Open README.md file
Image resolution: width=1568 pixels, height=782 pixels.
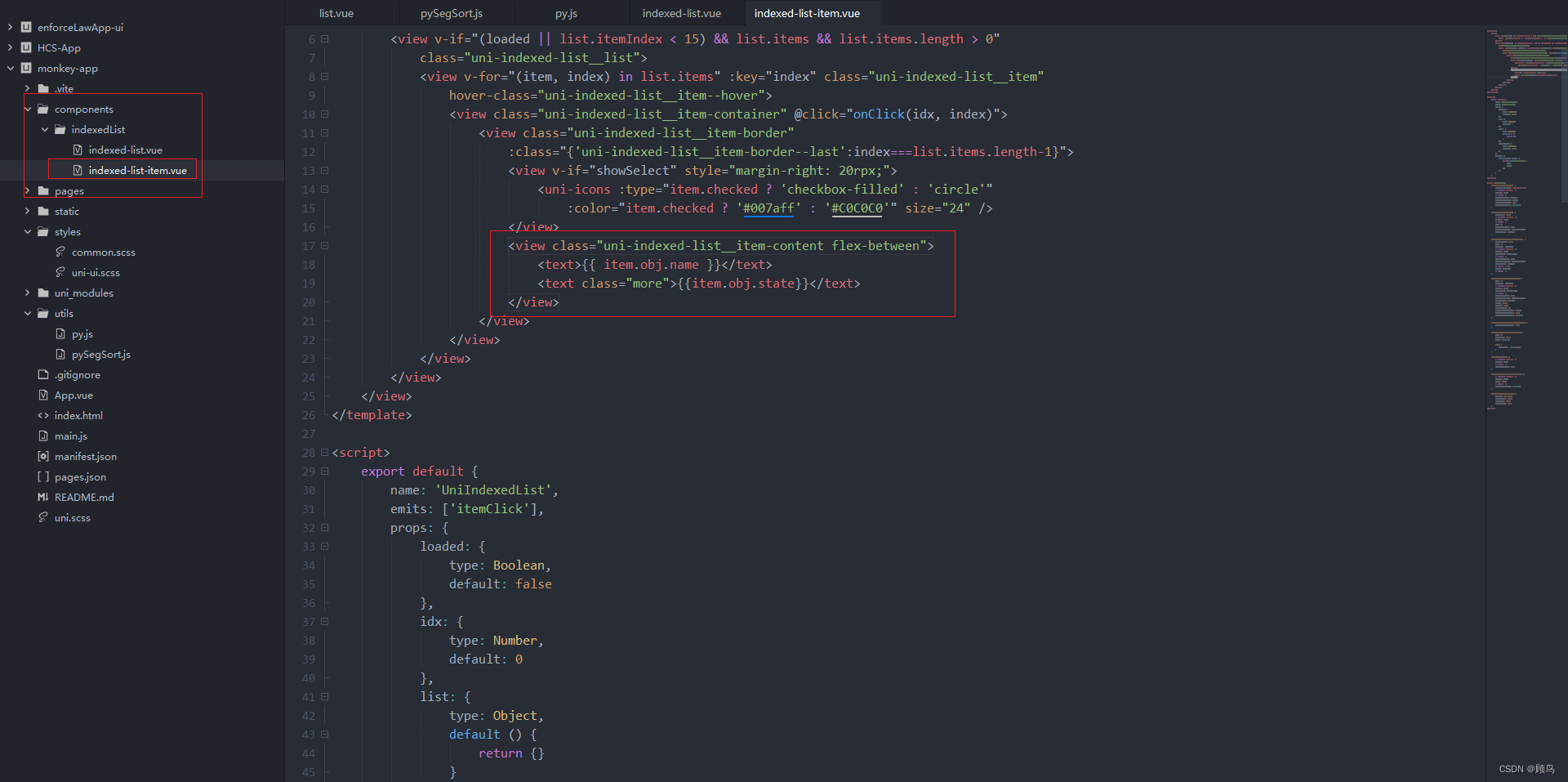point(84,497)
